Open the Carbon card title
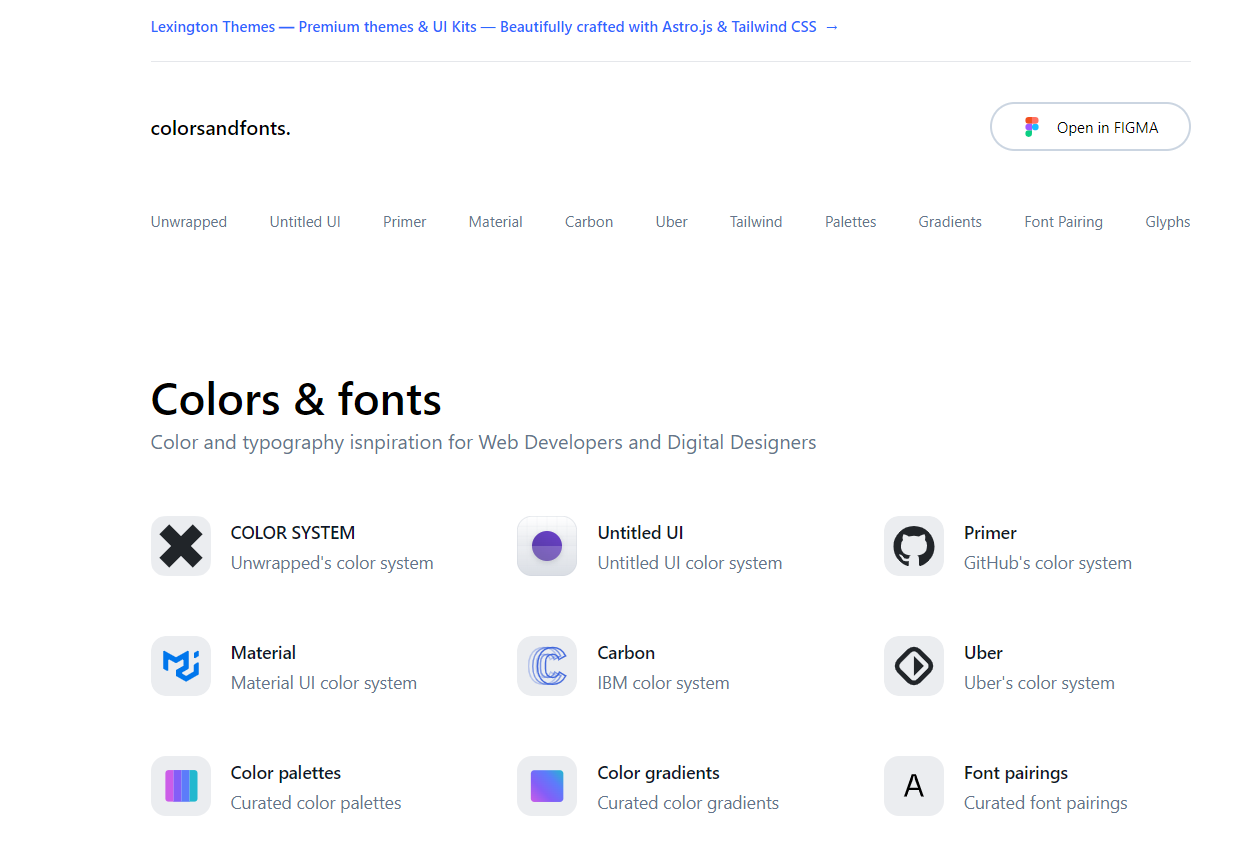This screenshot has height=842, width=1251. pyautogui.click(x=626, y=653)
